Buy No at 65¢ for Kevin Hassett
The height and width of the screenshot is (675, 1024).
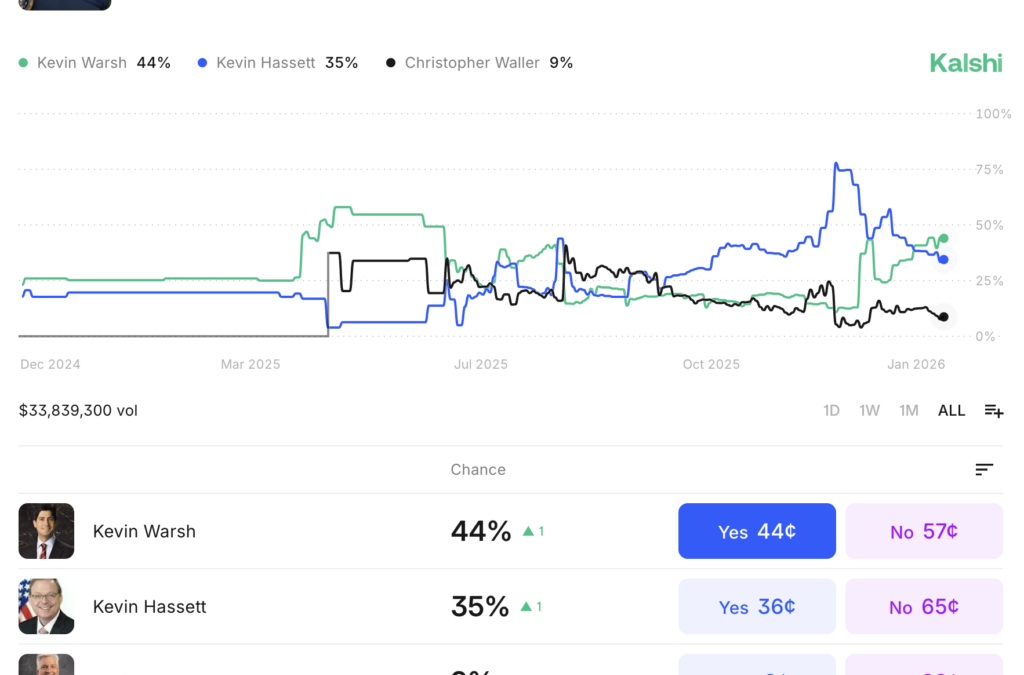[x=923, y=607]
